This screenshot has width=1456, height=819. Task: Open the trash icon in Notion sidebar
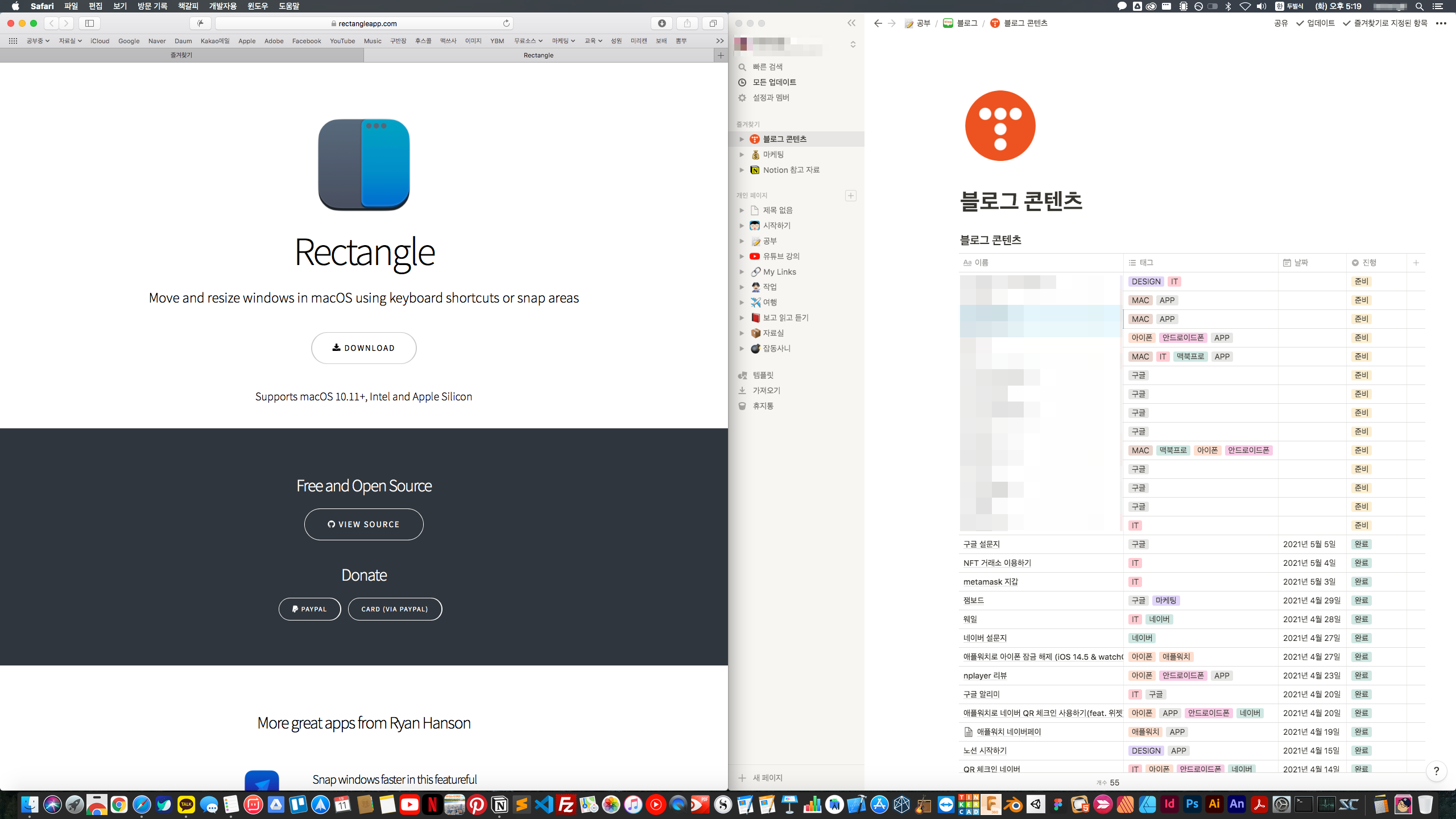tap(742, 406)
